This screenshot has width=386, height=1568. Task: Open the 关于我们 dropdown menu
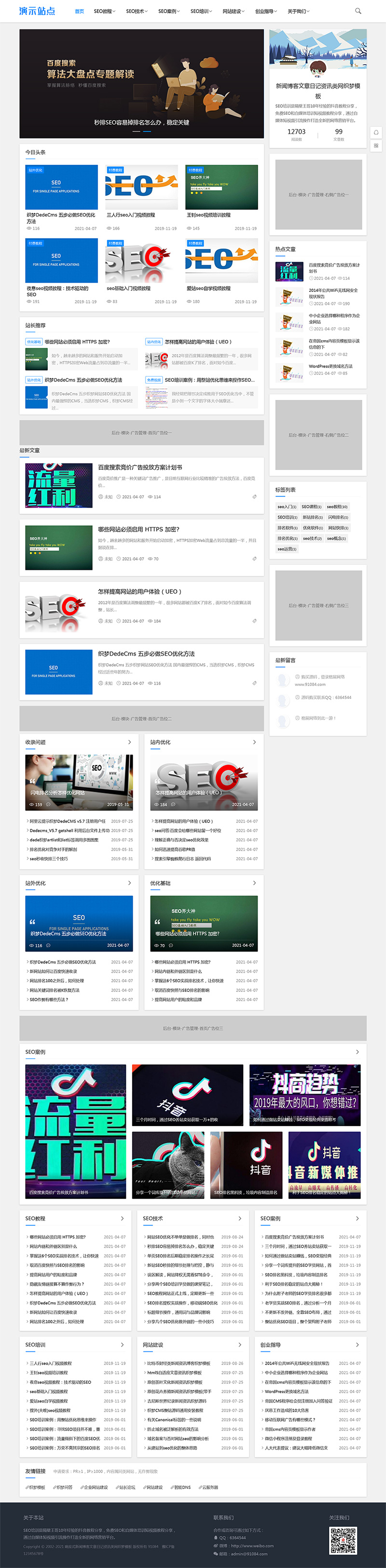click(x=298, y=11)
